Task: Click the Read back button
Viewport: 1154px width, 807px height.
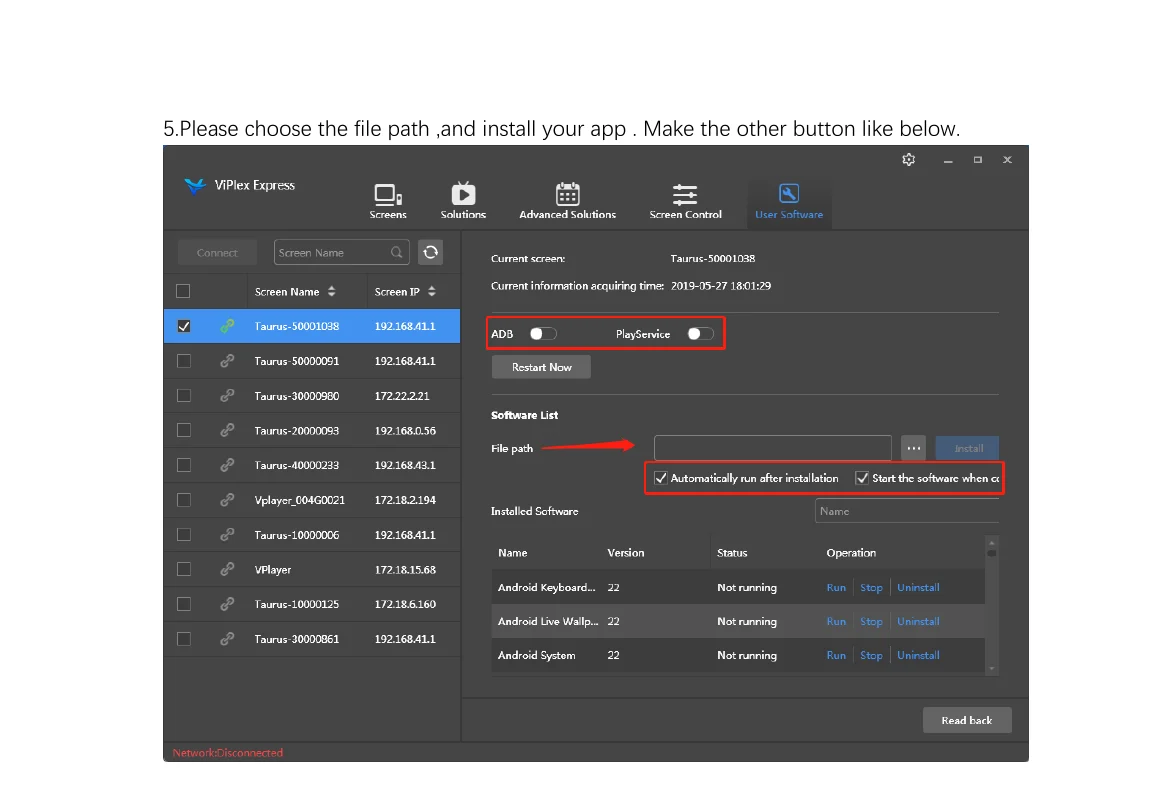Action: [967, 720]
